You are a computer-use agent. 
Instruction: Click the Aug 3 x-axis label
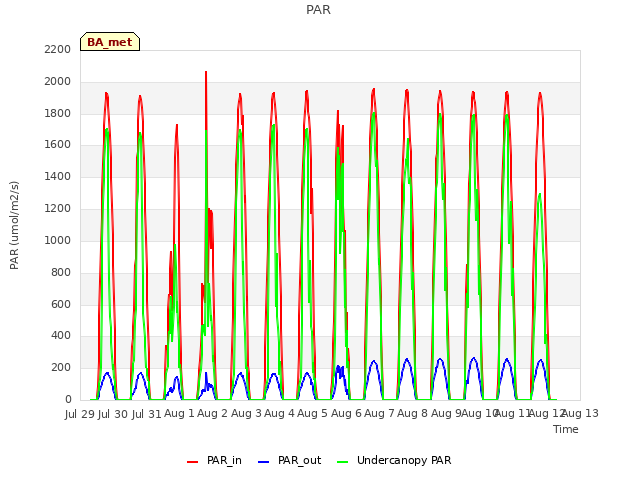pos(246,413)
